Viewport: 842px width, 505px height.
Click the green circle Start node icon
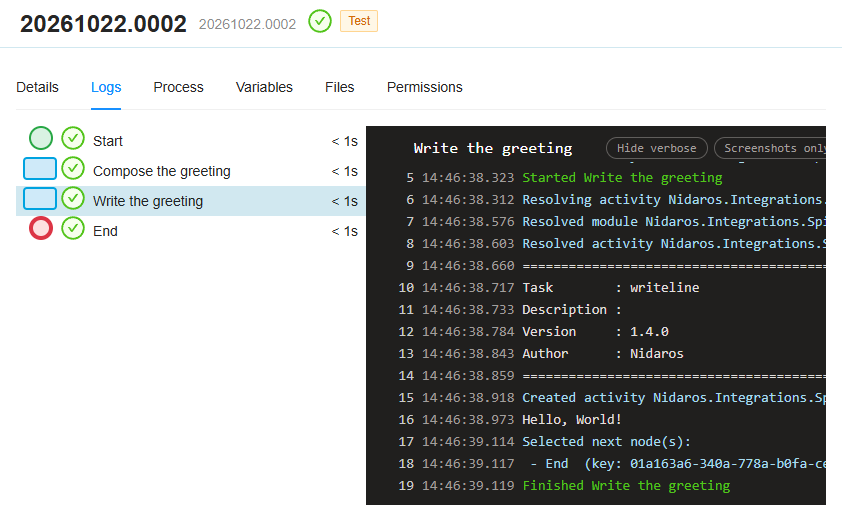(x=41, y=138)
